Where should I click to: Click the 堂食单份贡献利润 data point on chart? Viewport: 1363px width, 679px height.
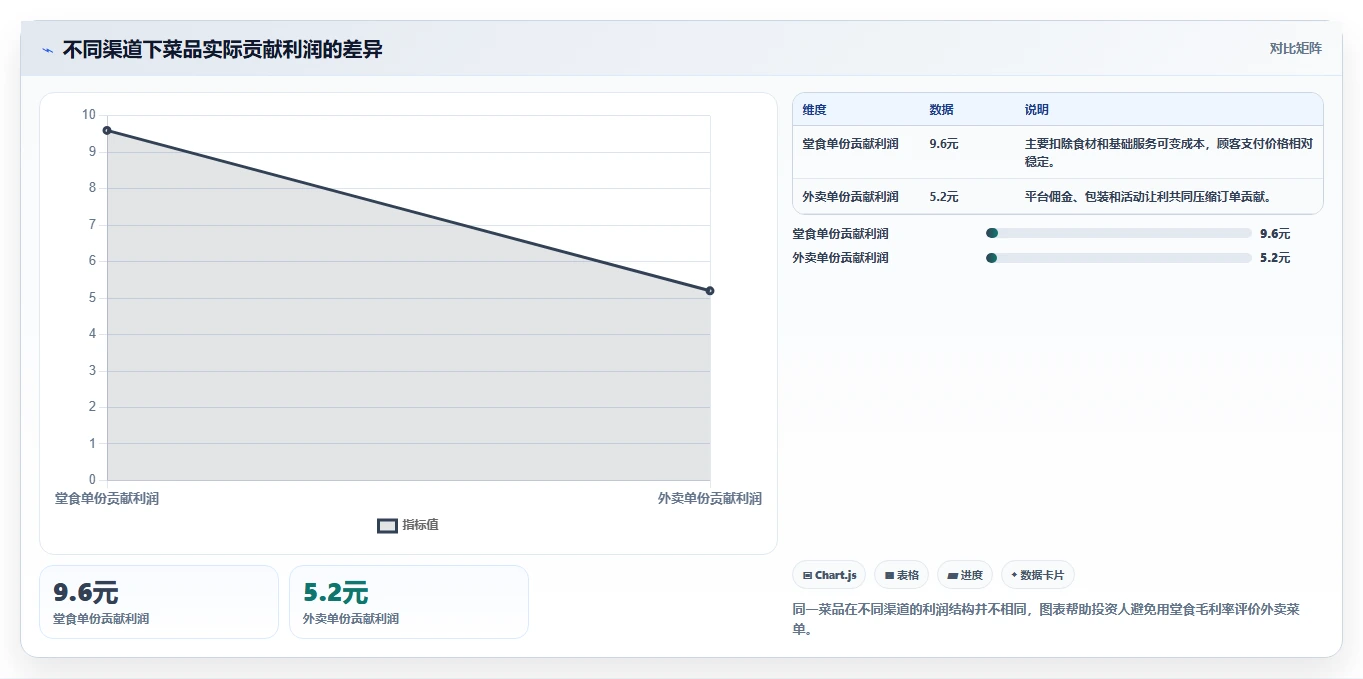pyautogui.click(x=107, y=130)
